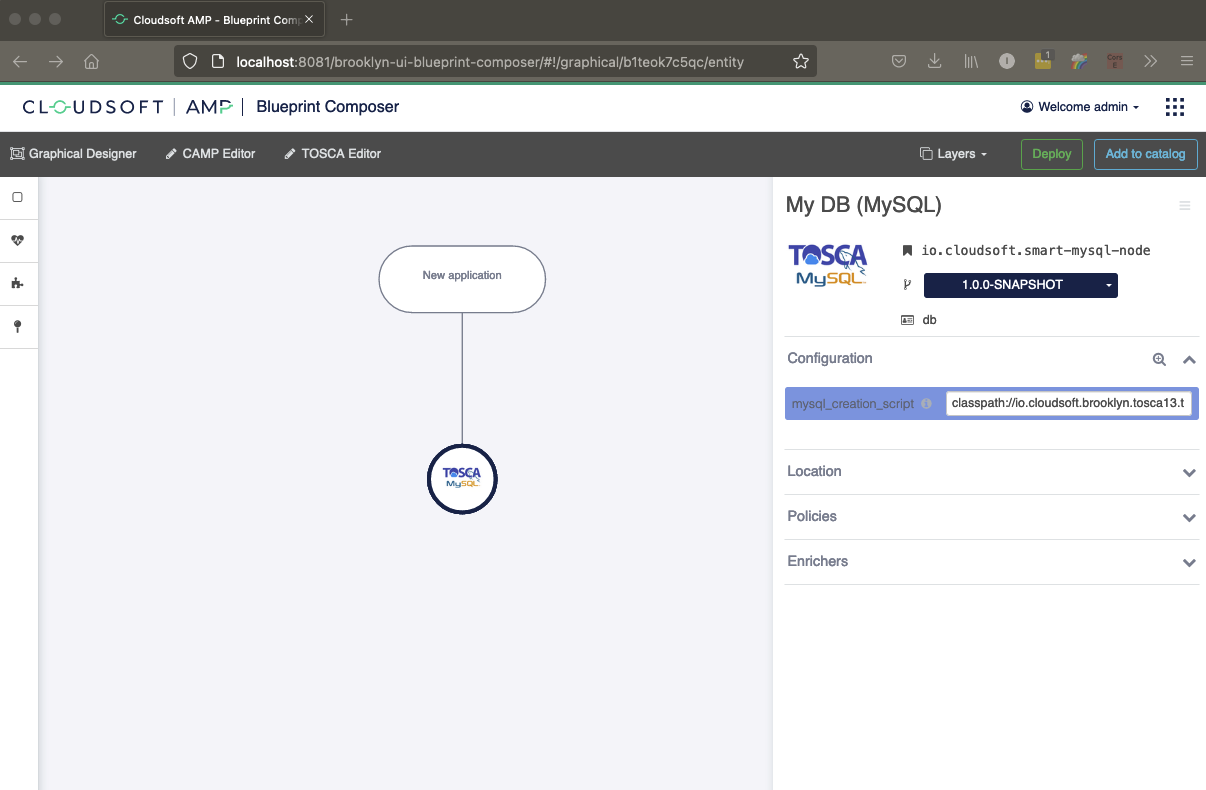The image size is (1206, 790).
Task: Click the Add to catalog button
Action: pos(1145,154)
